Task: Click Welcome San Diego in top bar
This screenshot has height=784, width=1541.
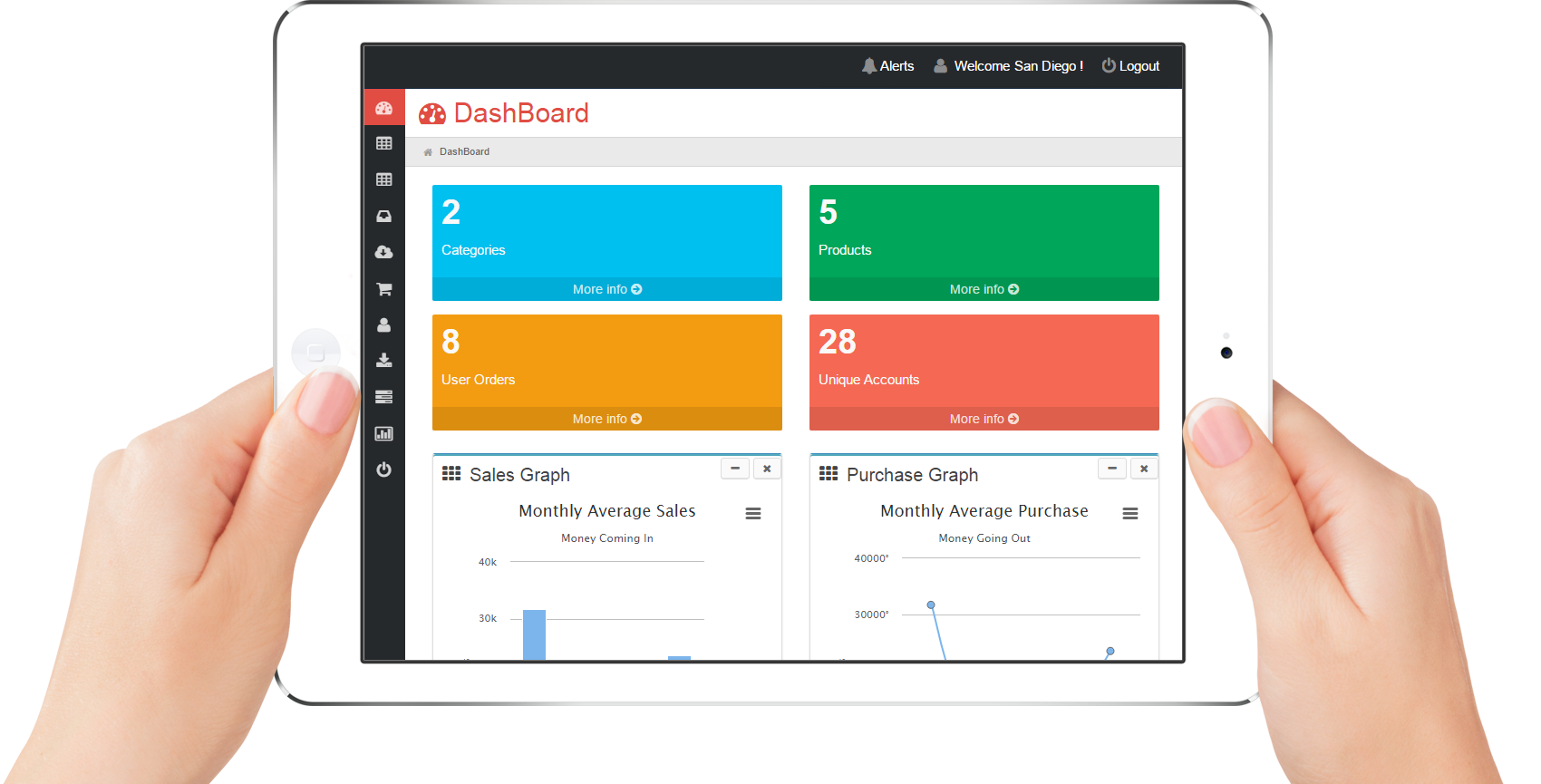Action: click(x=1019, y=66)
